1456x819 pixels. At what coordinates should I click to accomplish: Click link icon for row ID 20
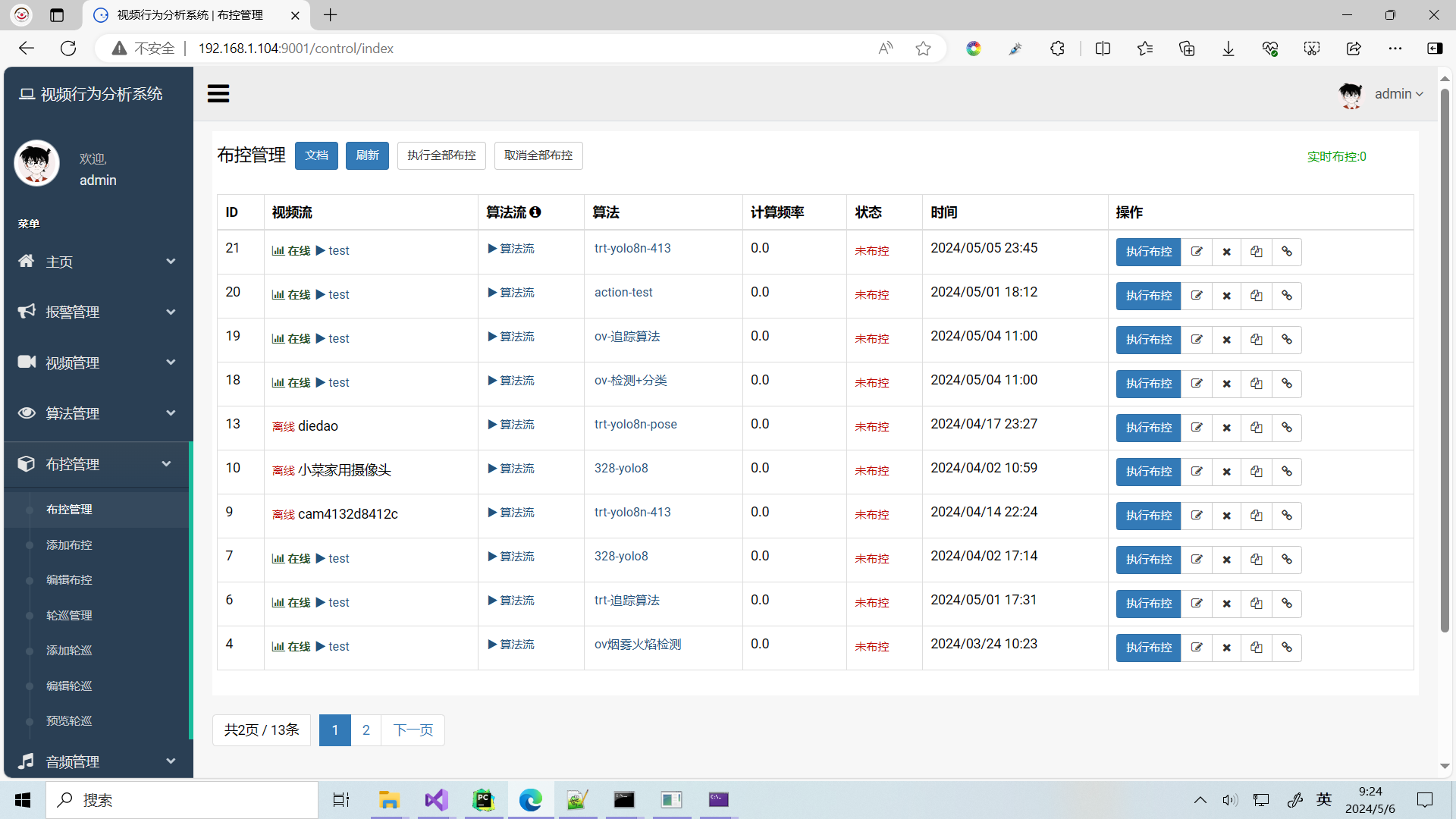[1287, 296]
